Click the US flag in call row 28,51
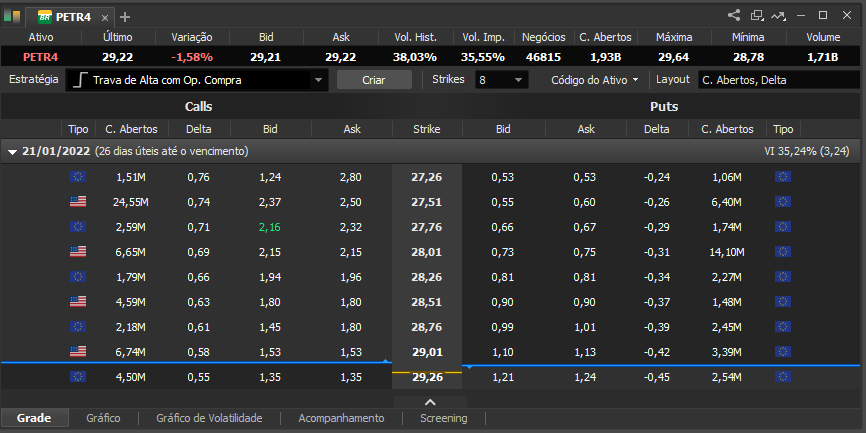 point(78,302)
